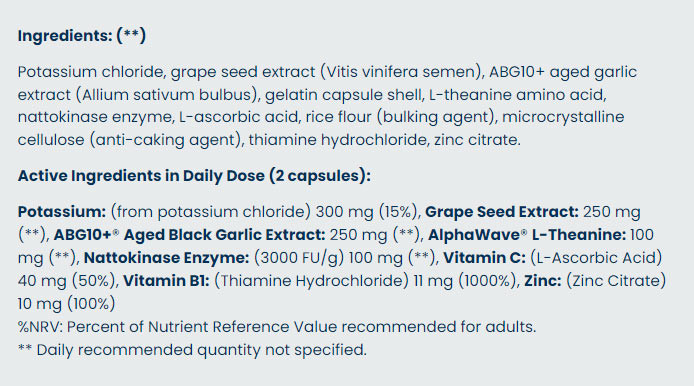The height and width of the screenshot is (386, 694).
Task: Click the 'Nattokinase Enzyme:' bold label
Action: [166, 258]
